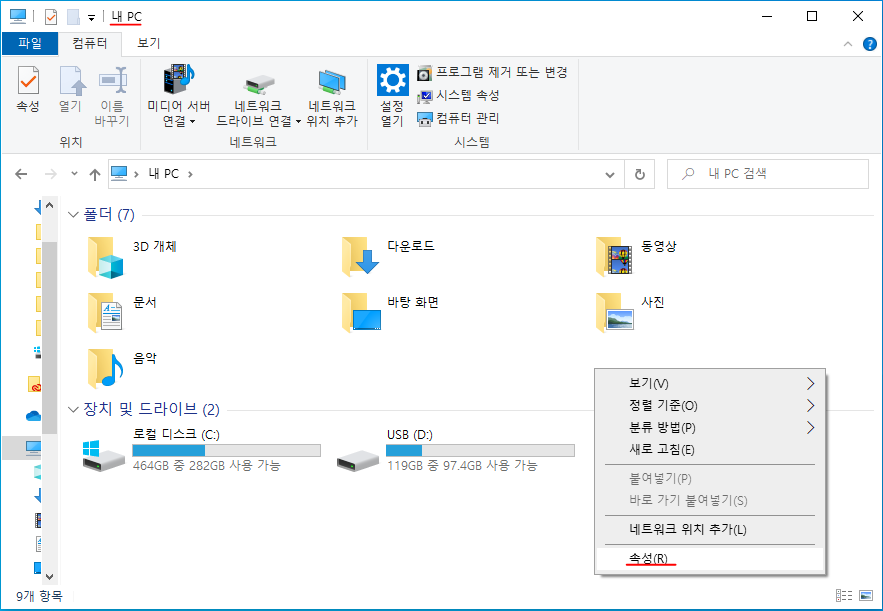Select the 다운로드 folder
883x611 pixels.
point(389,257)
